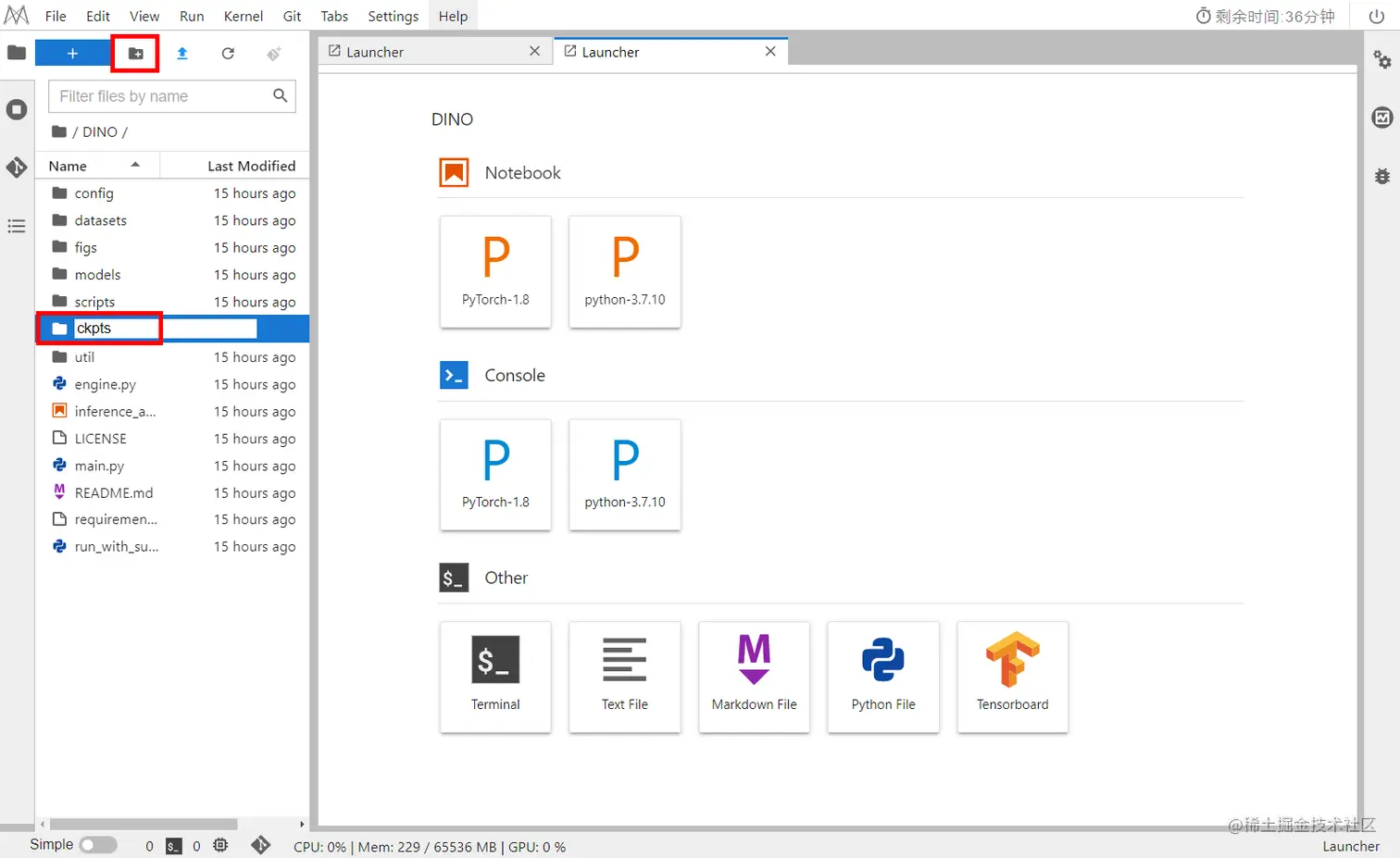Sort files by the Name column
The height and width of the screenshot is (858, 1400).
coord(97,166)
